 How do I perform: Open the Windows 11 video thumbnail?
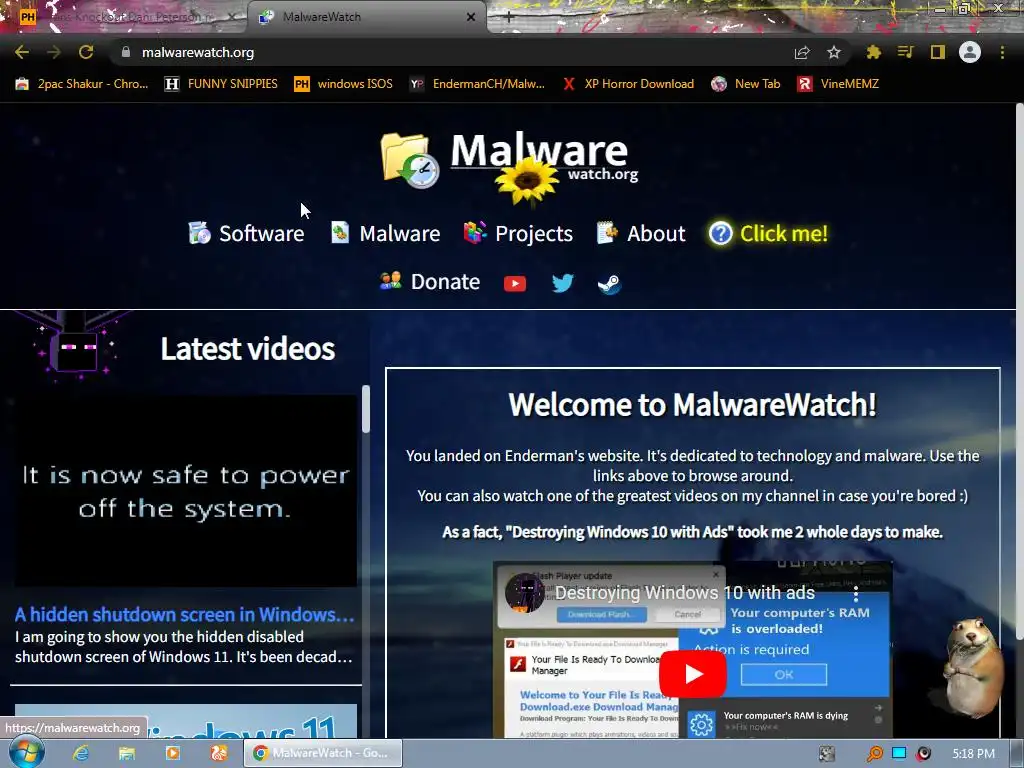point(186,721)
